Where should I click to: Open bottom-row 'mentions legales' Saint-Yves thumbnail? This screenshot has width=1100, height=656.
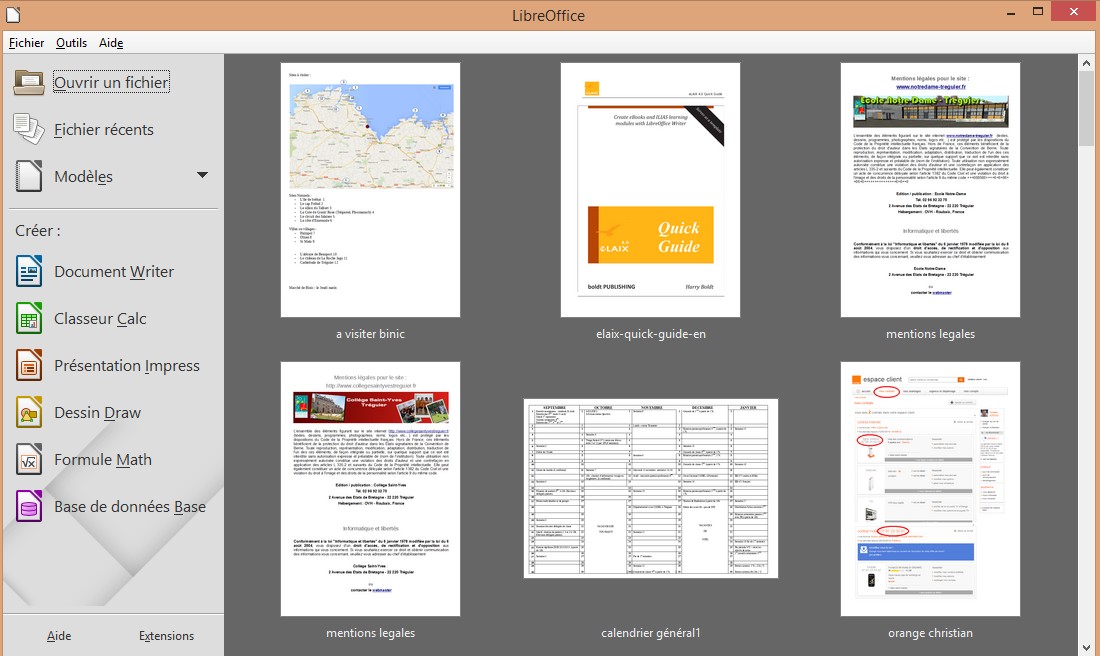click(x=370, y=489)
